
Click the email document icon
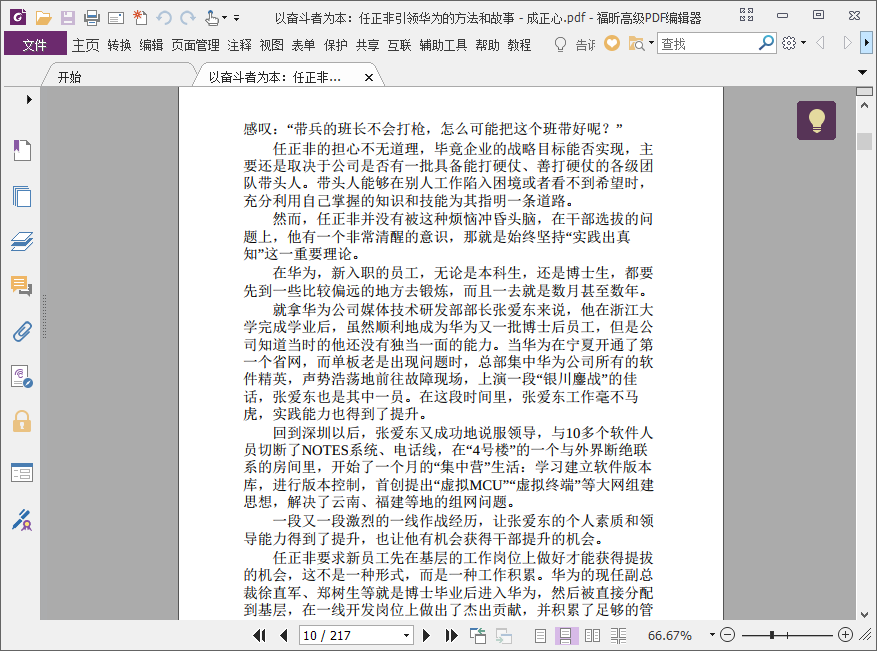pos(116,18)
